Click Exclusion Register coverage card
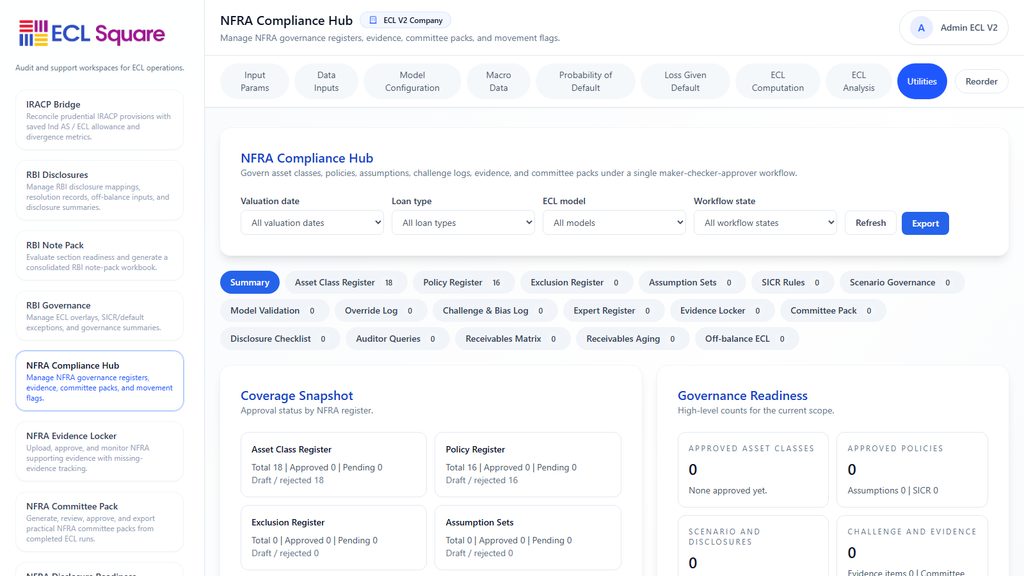Screen dimensions: 1024x576 pos(333,537)
